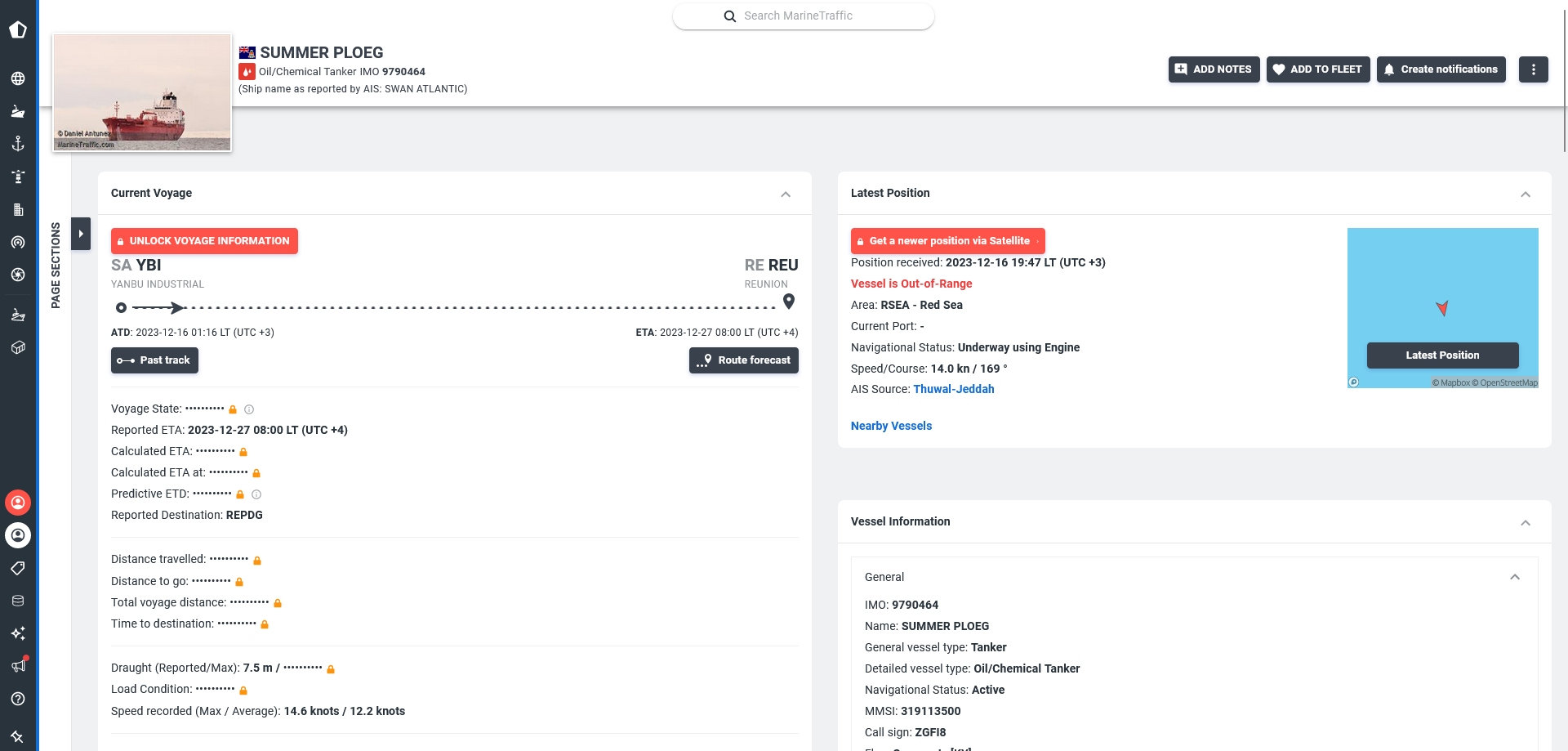Open the live map globe icon
Image resolution: width=1568 pixels, height=751 pixels.
[x=18, y=78]
